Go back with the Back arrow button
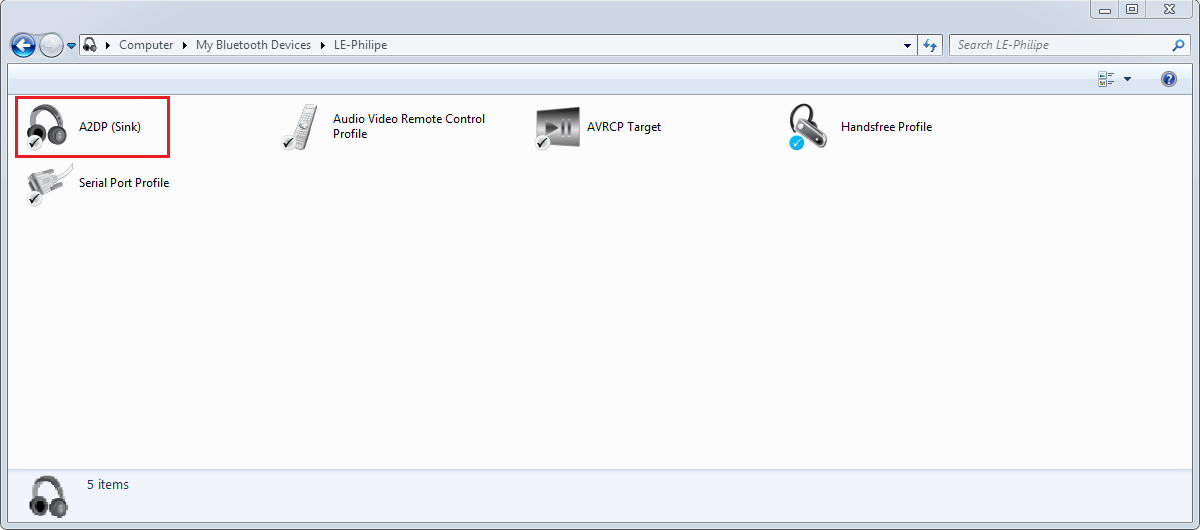This screenshot has width=1200, height=530. (23, 45)
